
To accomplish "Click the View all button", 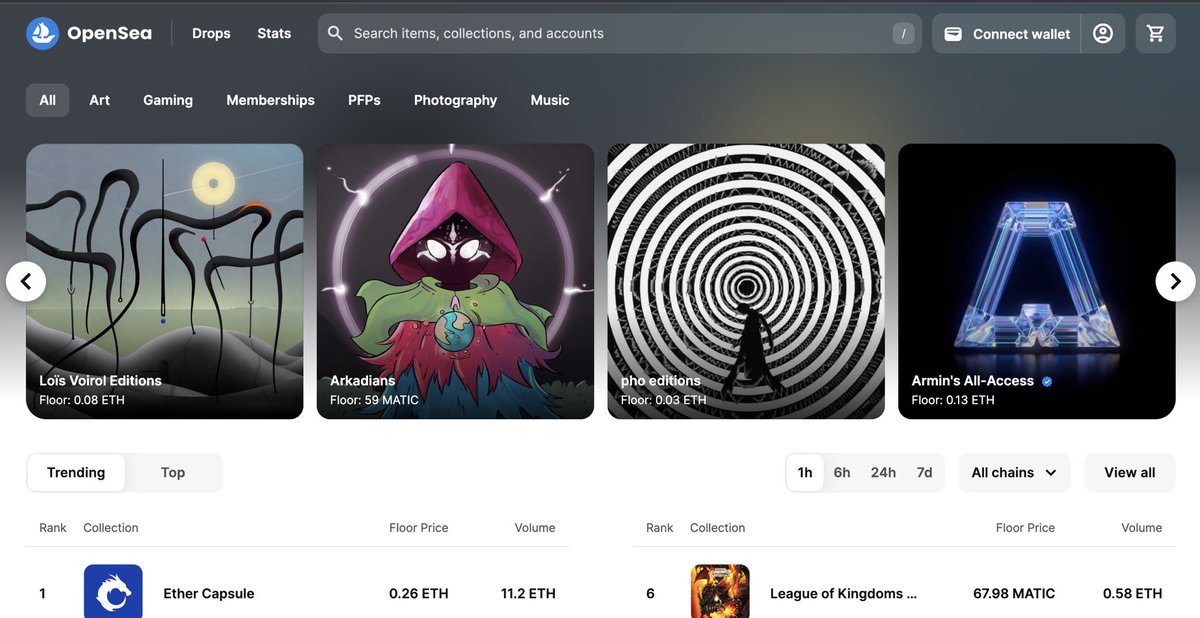I will pyautogui.click(x=1130, y=473).
